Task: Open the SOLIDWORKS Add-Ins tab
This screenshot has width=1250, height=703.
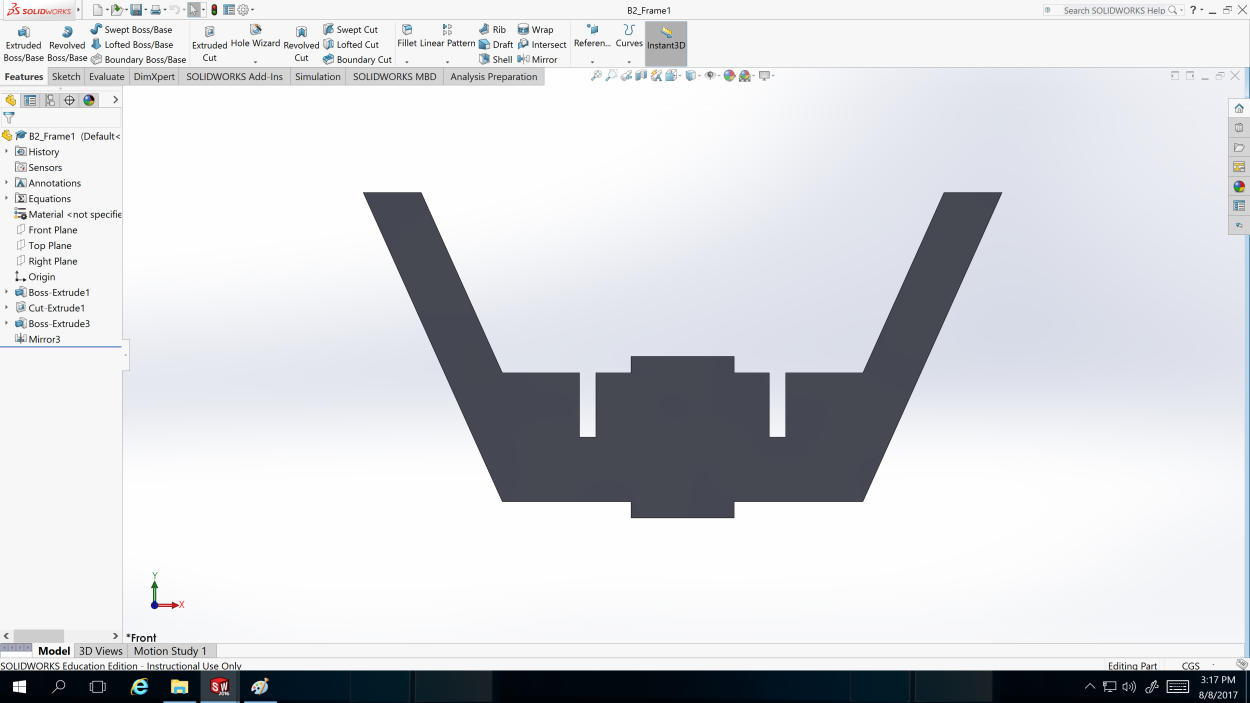Action: tap(234, 77)
